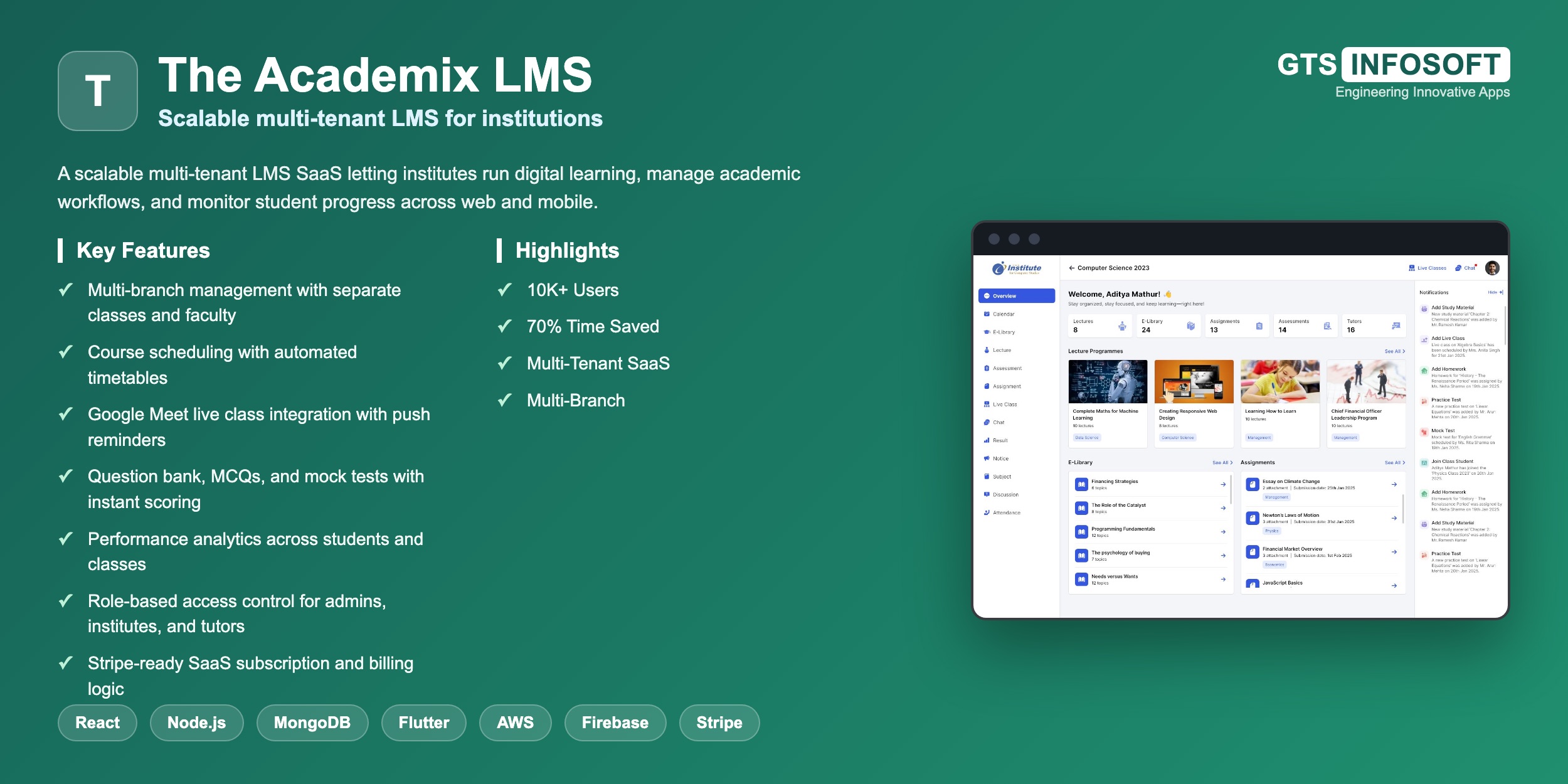Click the GTS INFOSOFT company logo
1568x784 pixels.
[1393, 73]
